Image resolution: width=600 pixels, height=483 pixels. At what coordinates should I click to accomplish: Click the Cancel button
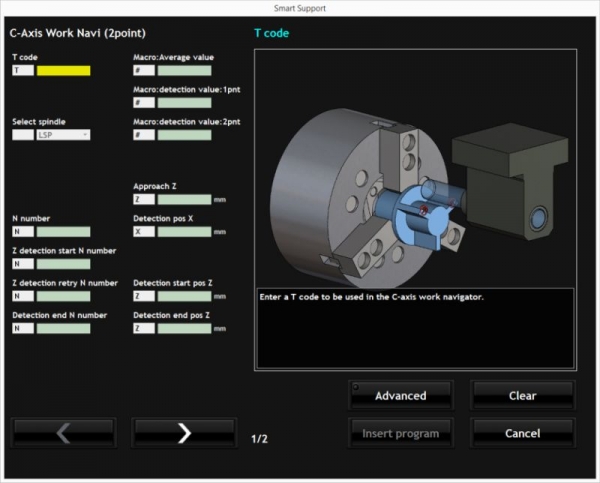tap(522, 433)
